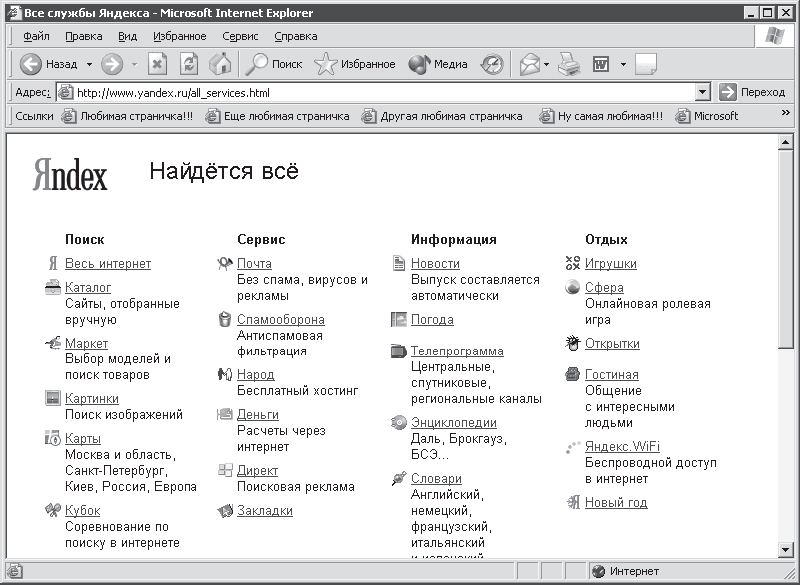
Task: Open the Mail toolbar icon
Action: [x=530, y=64]
